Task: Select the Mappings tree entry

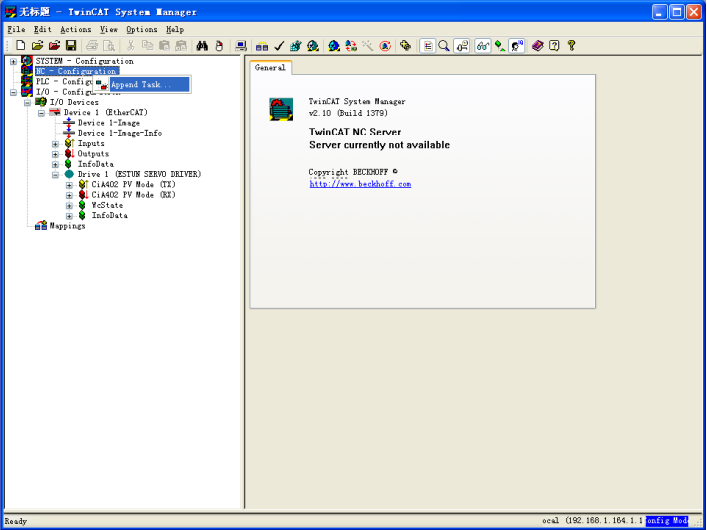Action: click(x=67, y=226)
